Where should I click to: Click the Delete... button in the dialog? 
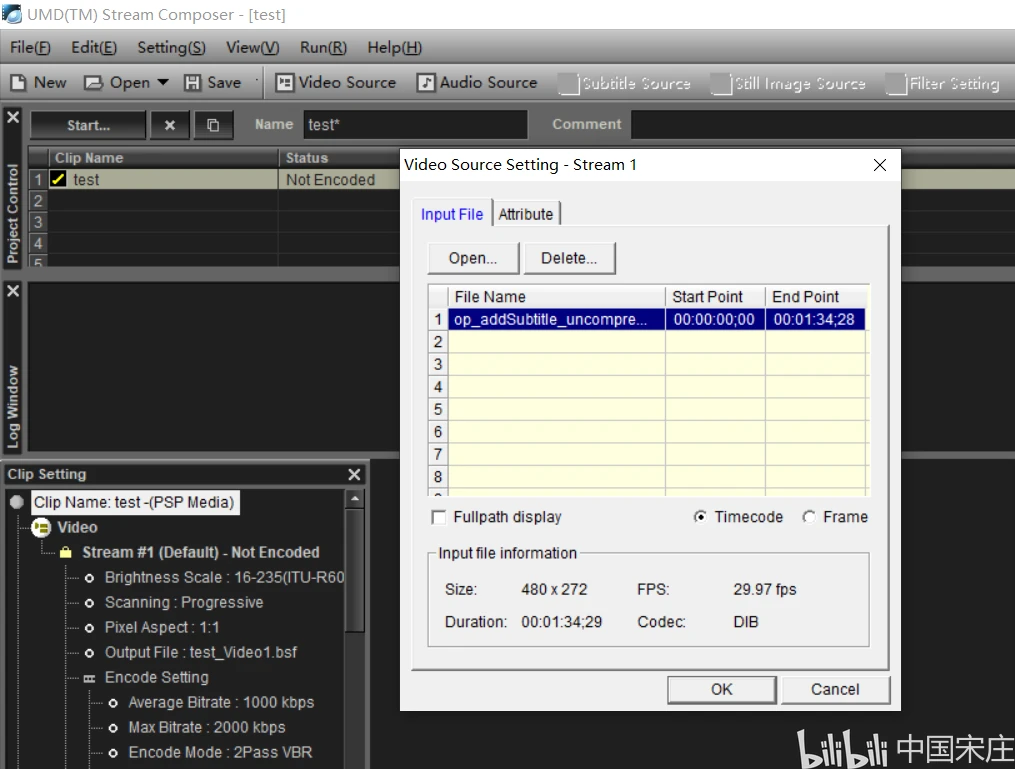coord(569,258)
